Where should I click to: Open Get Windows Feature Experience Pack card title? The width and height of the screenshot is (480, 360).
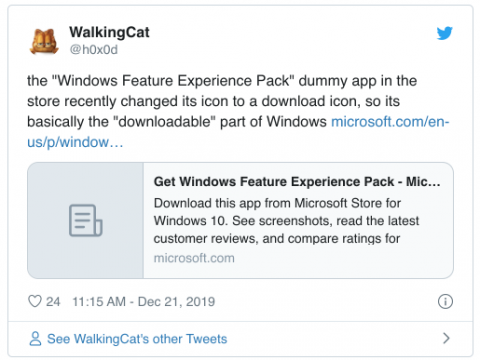click(297, 182)
